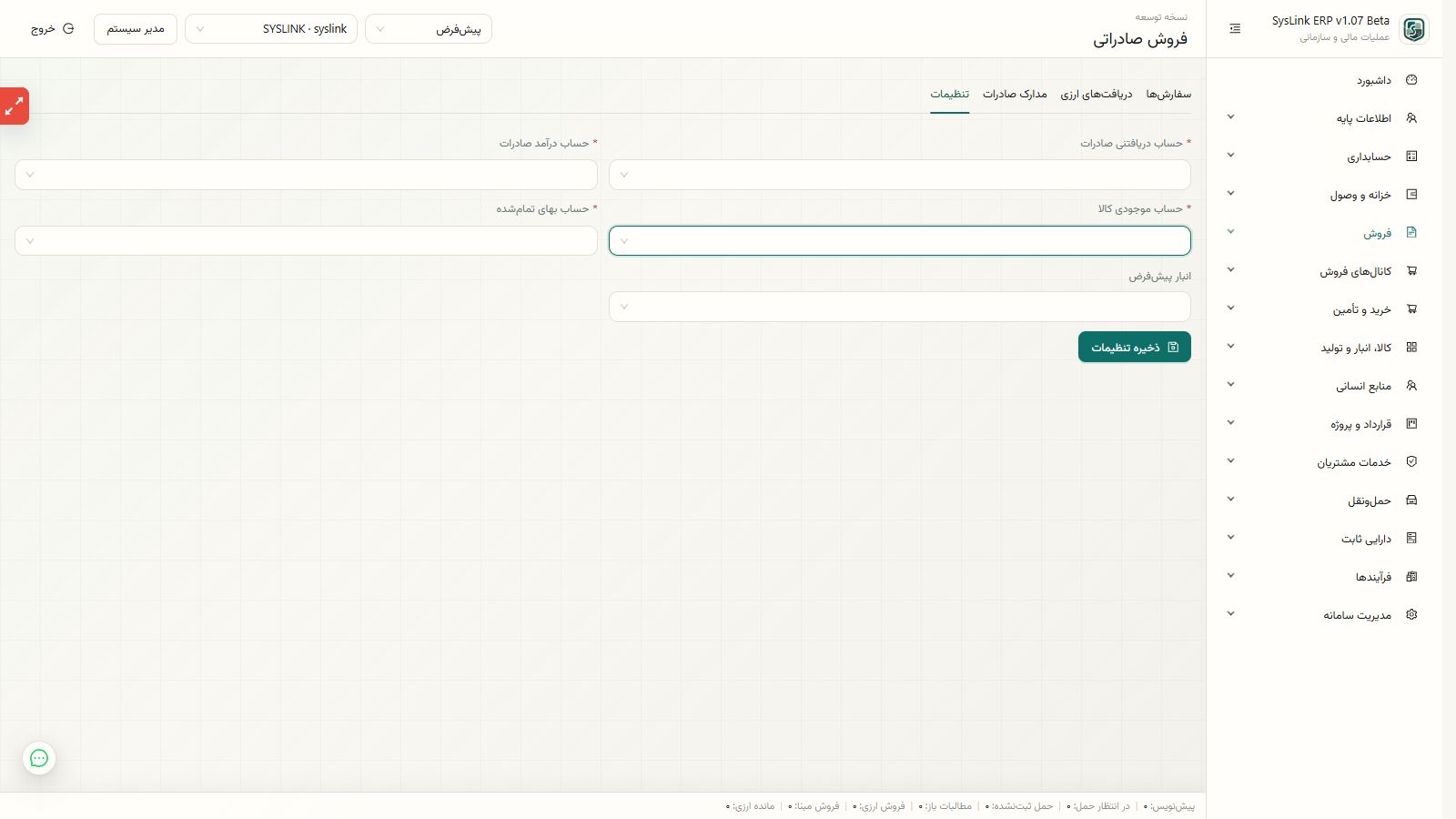Click the داشبورد dashboard icon

point(1411,80)
